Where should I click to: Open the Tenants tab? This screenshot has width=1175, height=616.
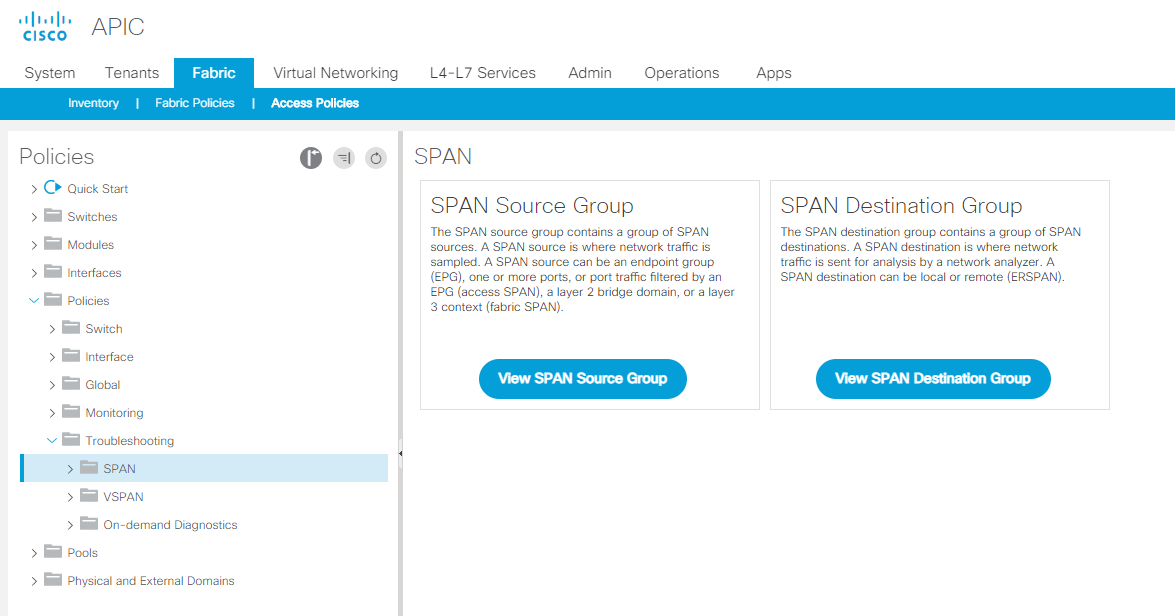coord(132,73)
